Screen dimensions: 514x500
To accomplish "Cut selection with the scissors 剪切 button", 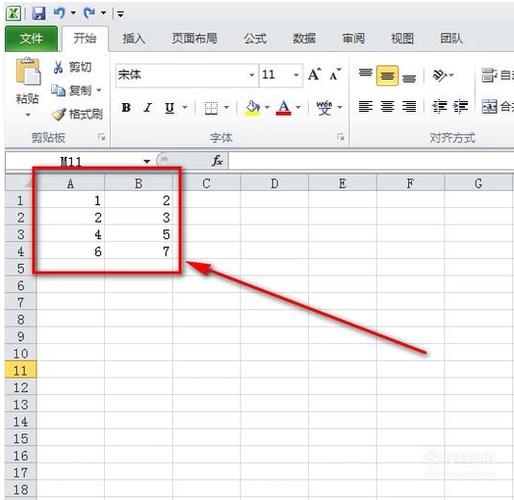I will pos(72,67).
